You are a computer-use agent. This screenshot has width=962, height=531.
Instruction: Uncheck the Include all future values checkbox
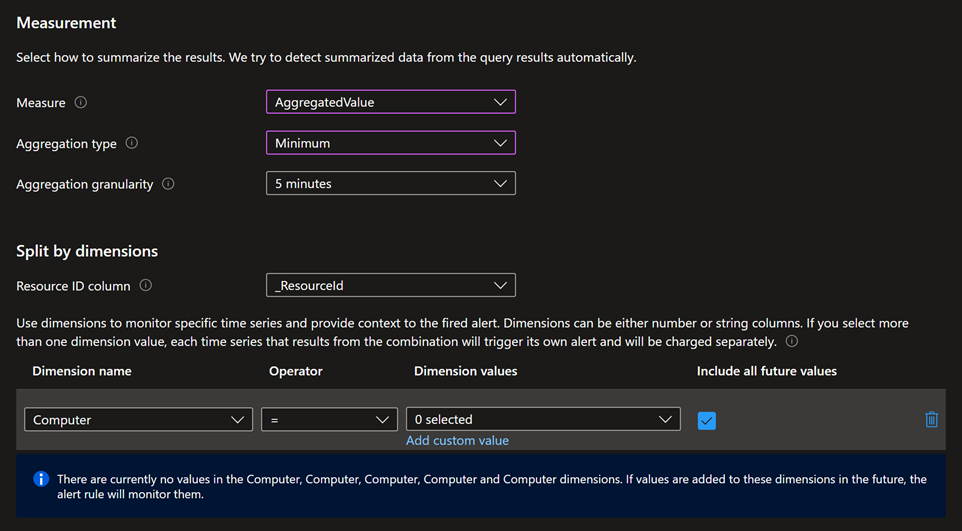(x=707, y=421)
